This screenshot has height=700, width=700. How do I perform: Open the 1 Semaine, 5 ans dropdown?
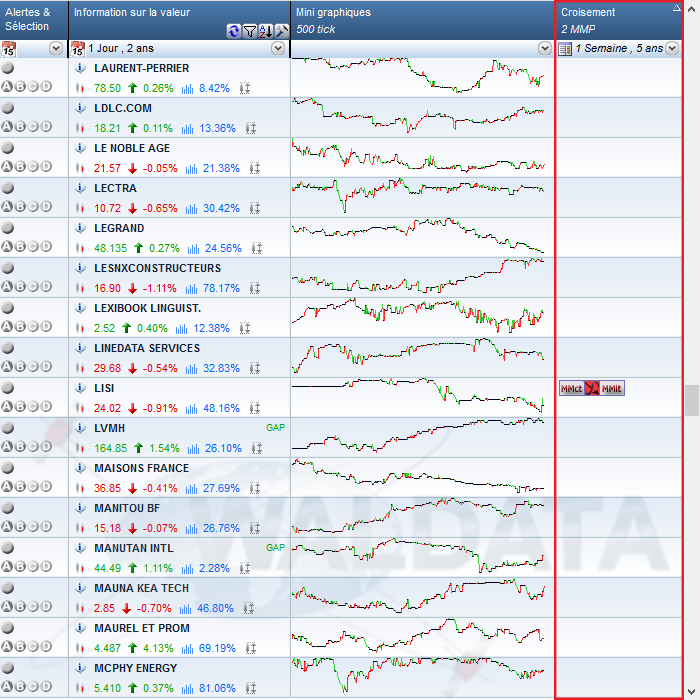tap(672, 48)
